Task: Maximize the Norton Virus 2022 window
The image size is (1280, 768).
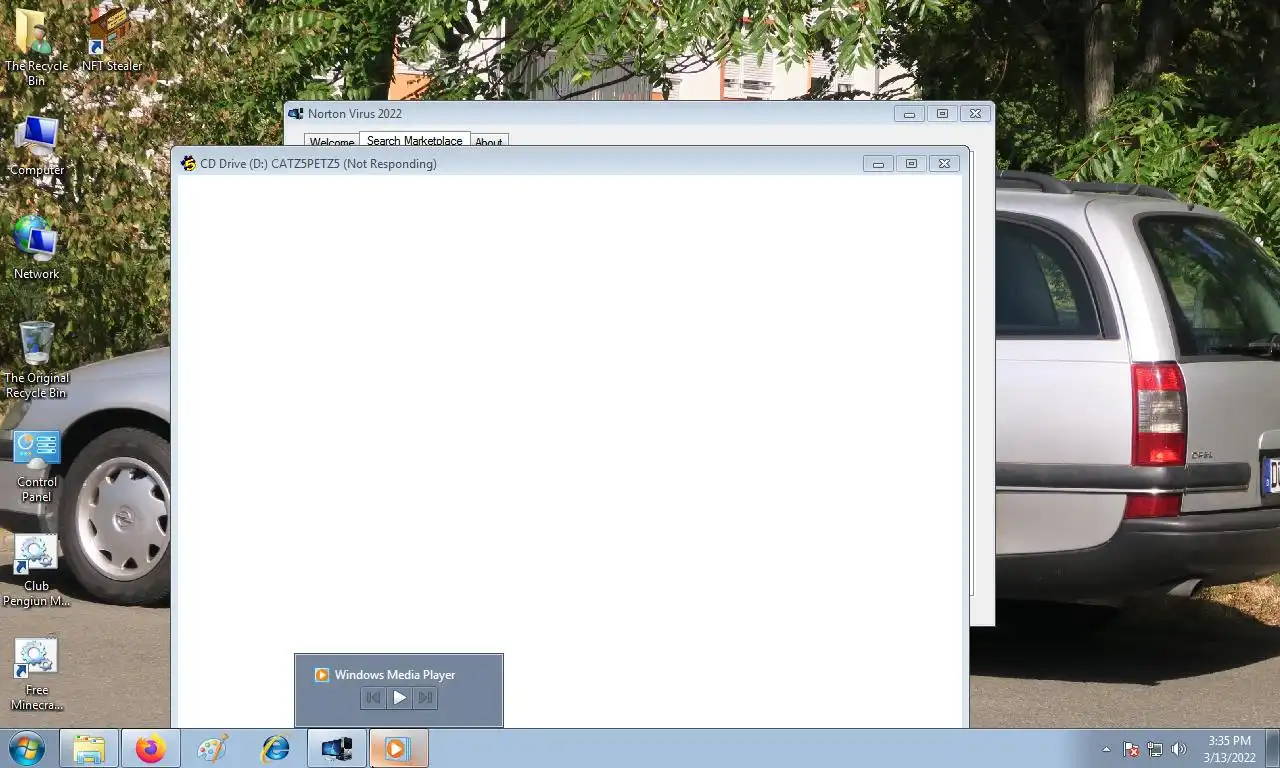Action: coord(942,114)
